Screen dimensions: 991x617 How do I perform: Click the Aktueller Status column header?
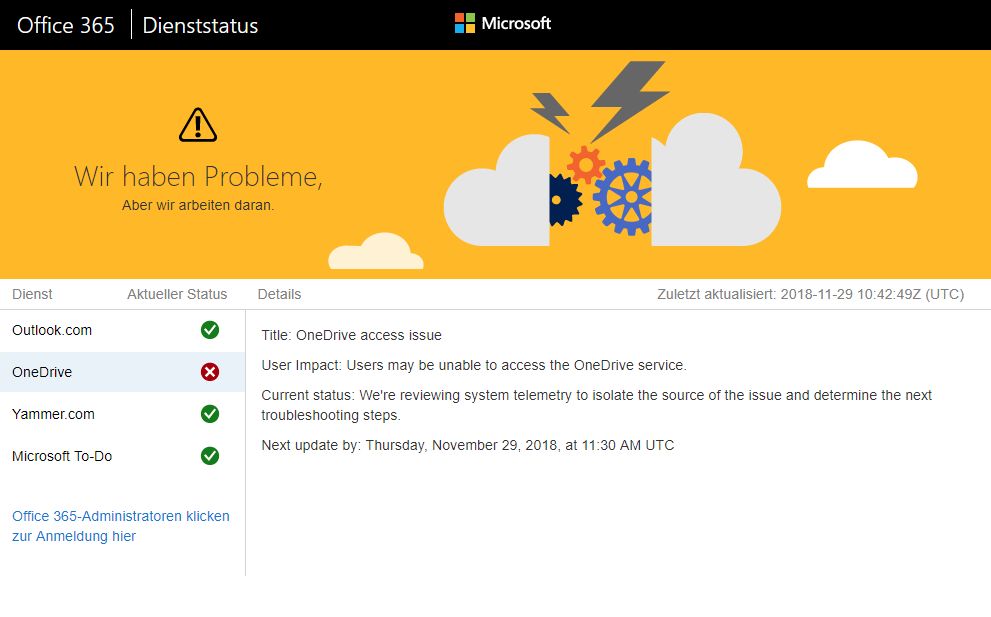tap(177, 294)
